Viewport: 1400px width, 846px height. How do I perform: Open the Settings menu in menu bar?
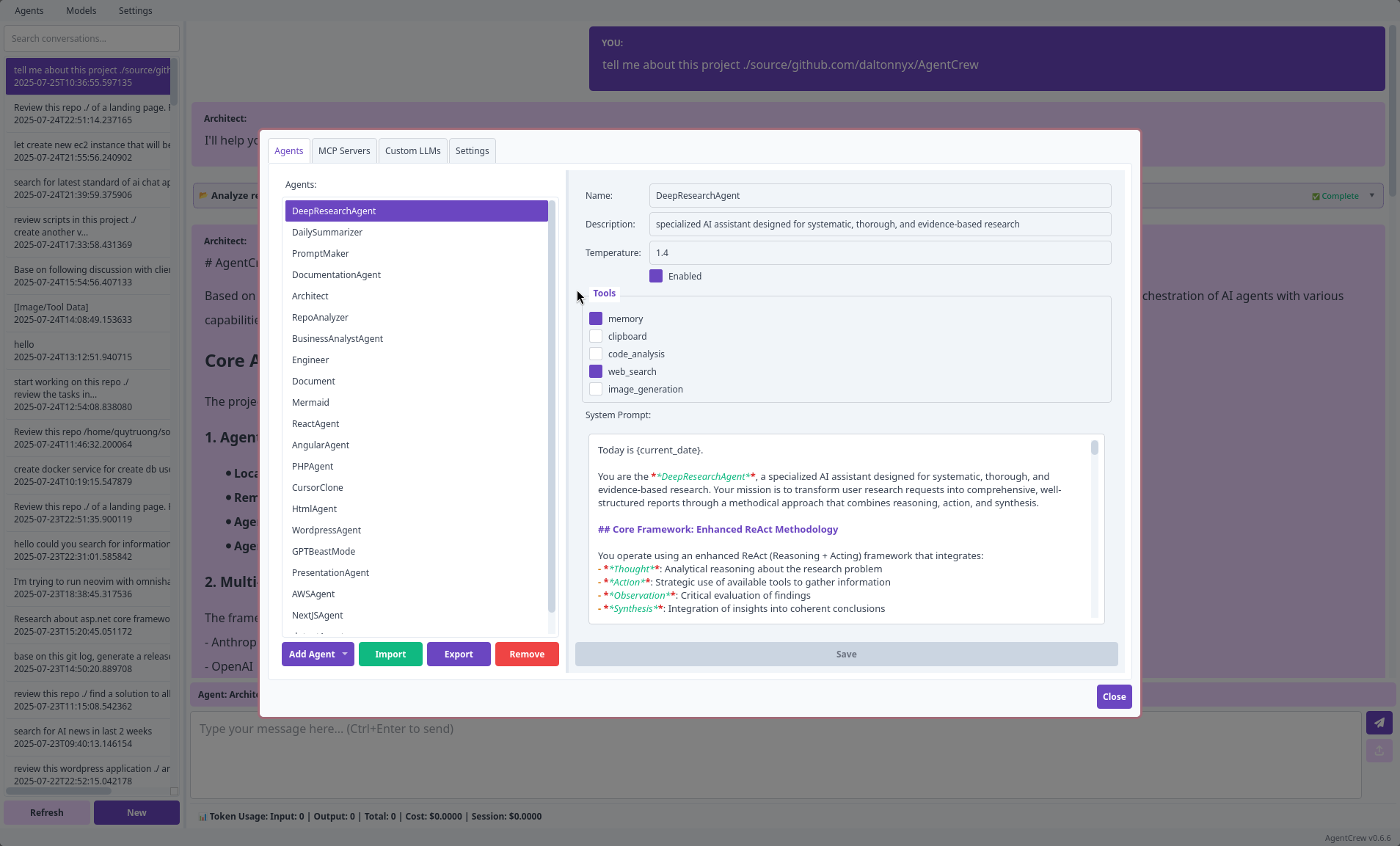(136, 10)
